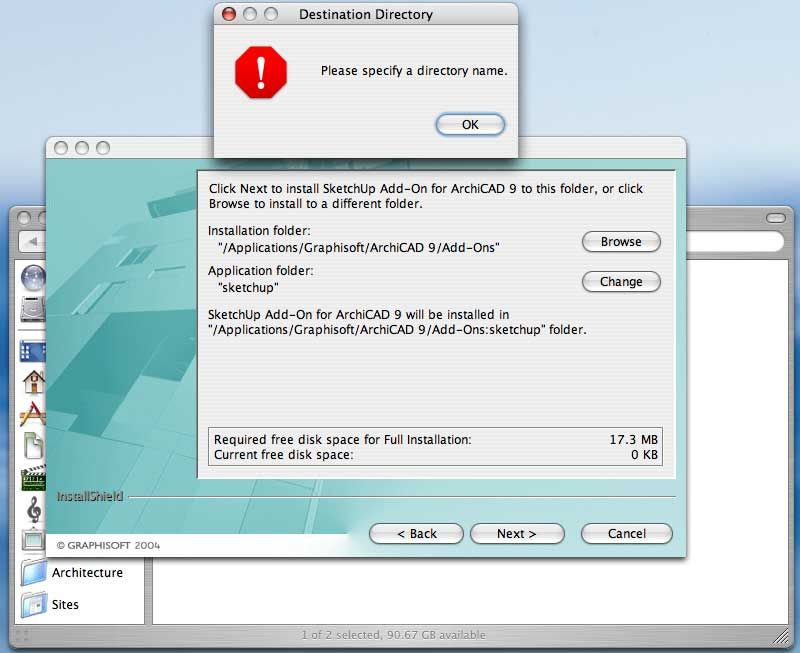Click the "0 KB" current free space value

click(x=644, y=455)
